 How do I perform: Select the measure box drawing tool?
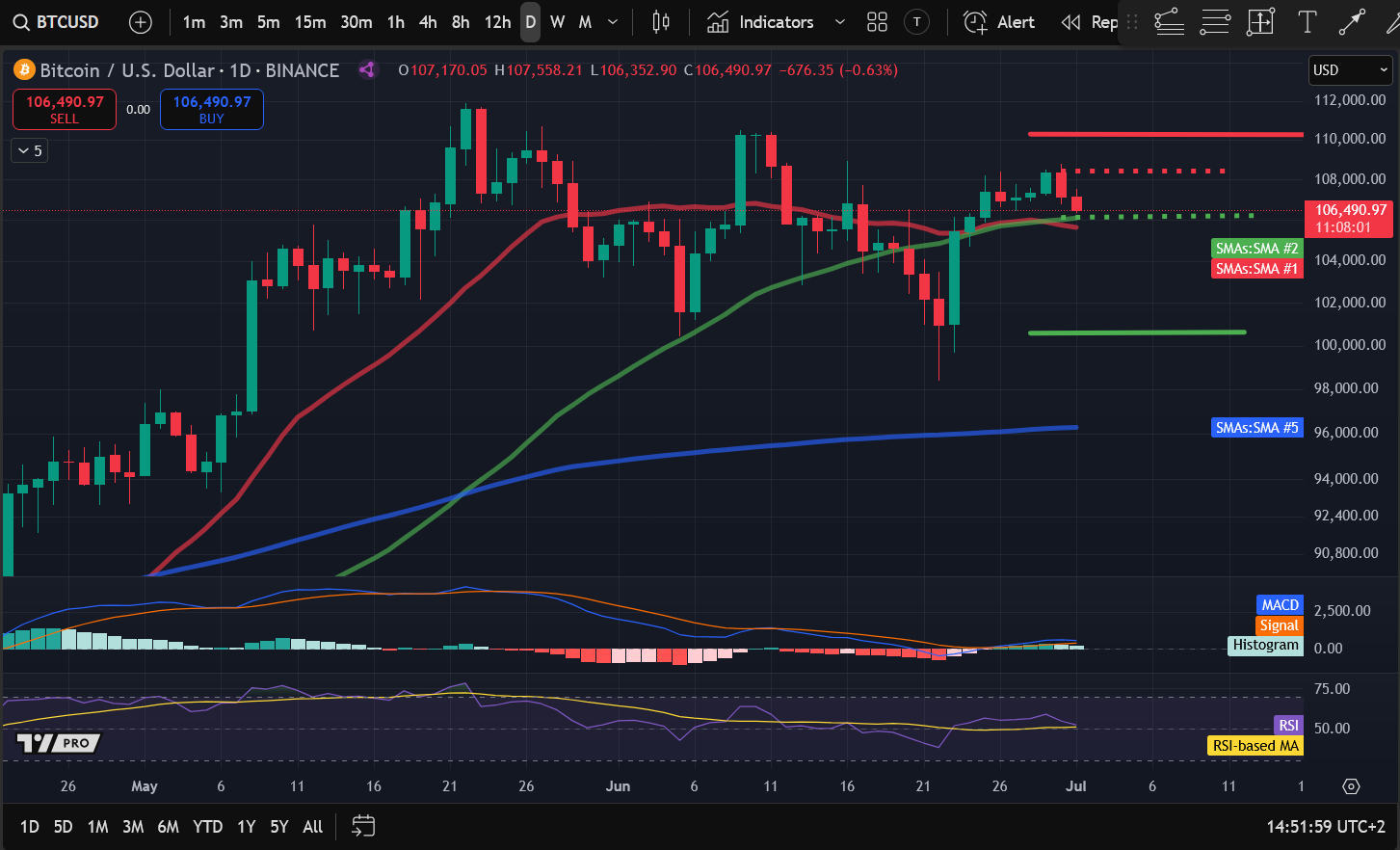1260,22
